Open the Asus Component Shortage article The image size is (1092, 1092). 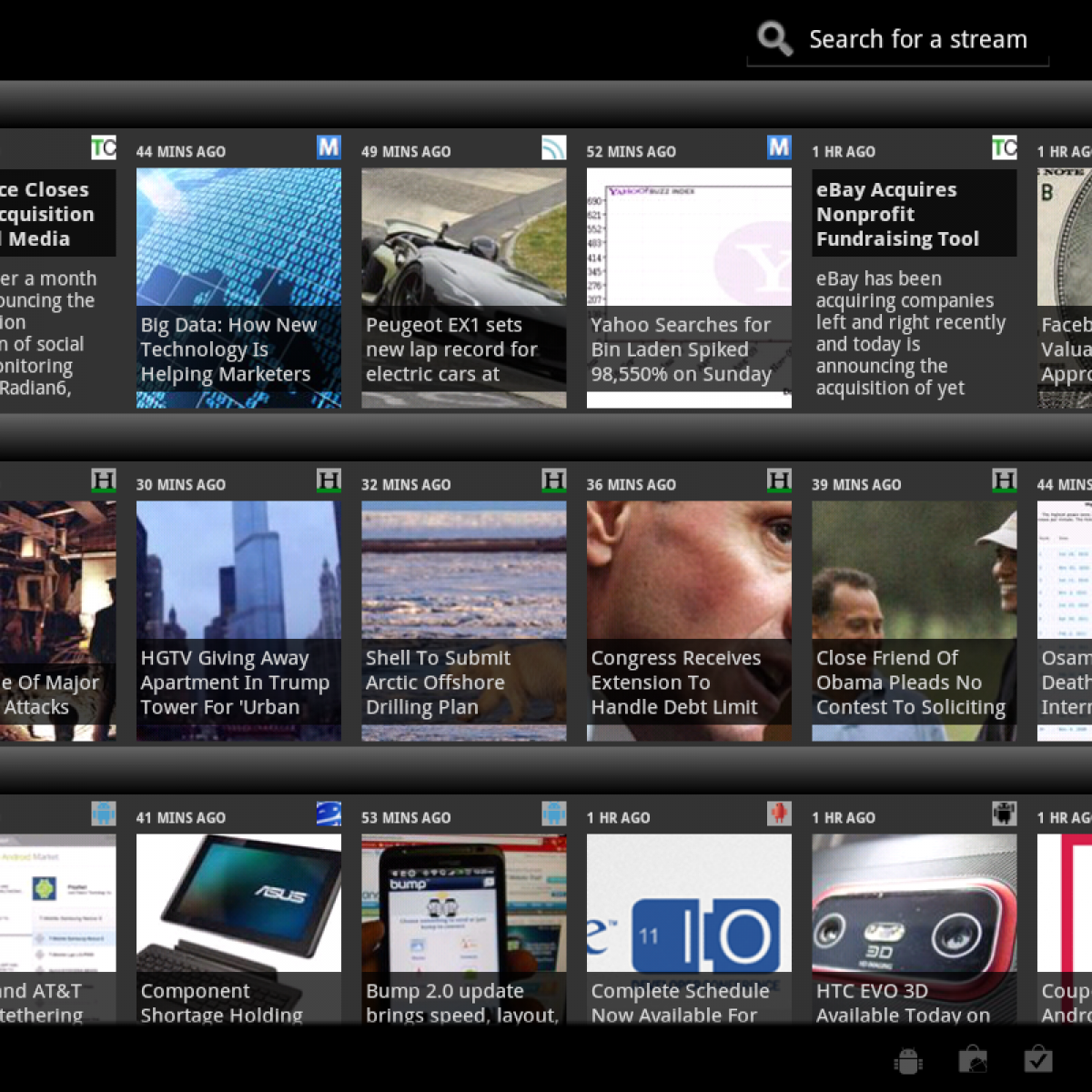coord(238,928)
